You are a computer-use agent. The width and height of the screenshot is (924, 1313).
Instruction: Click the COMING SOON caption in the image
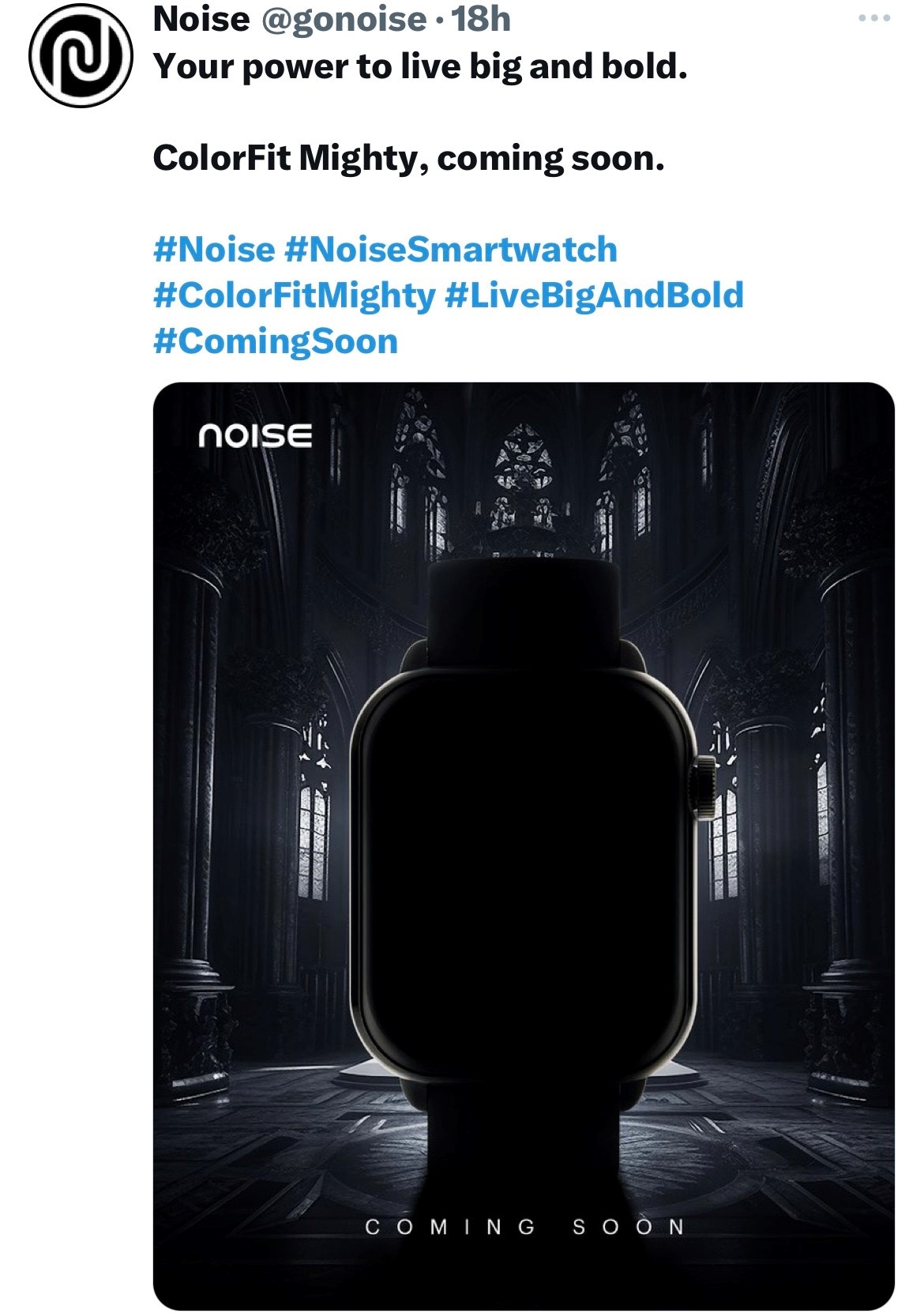[524, 1227]
